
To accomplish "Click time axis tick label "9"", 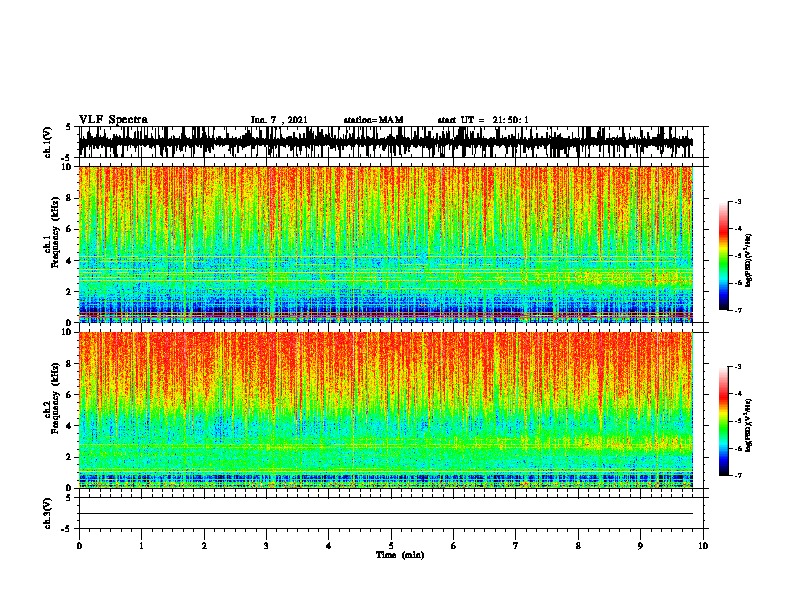I will [x=640, y=546].
